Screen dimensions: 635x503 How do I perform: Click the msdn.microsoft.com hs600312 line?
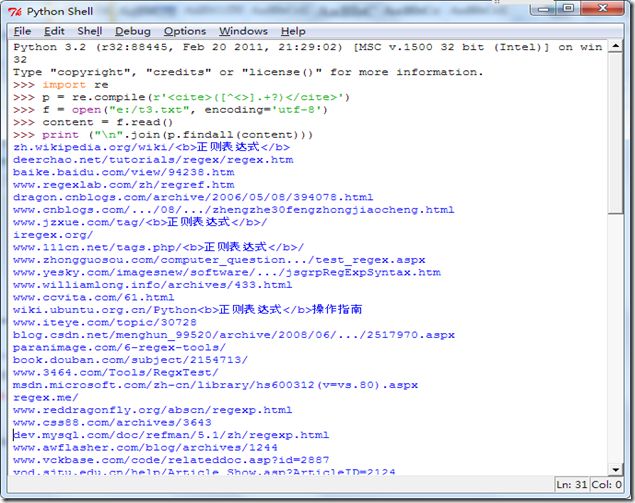pos(215,386)
